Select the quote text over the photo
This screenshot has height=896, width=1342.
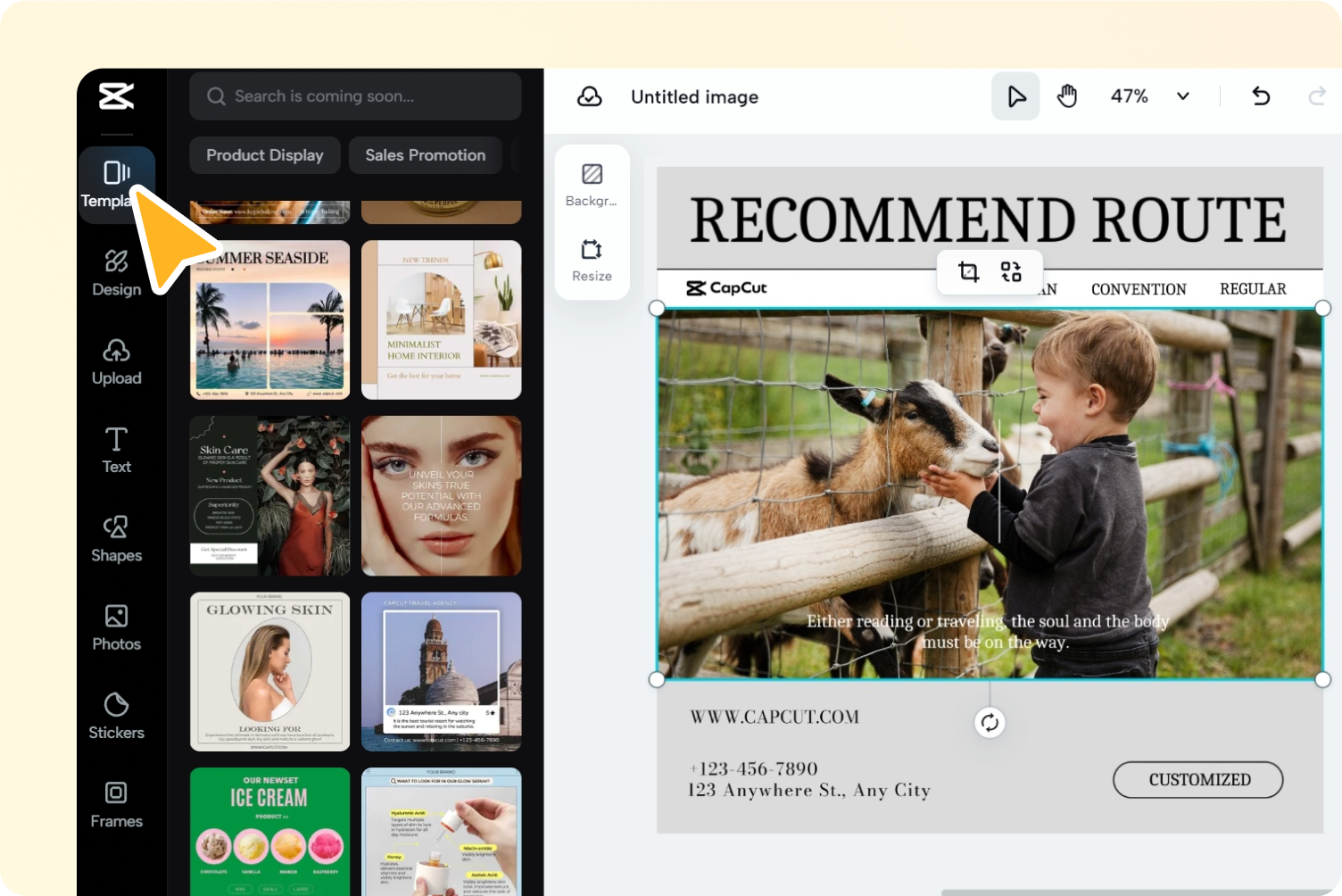(x=988, y=632)
